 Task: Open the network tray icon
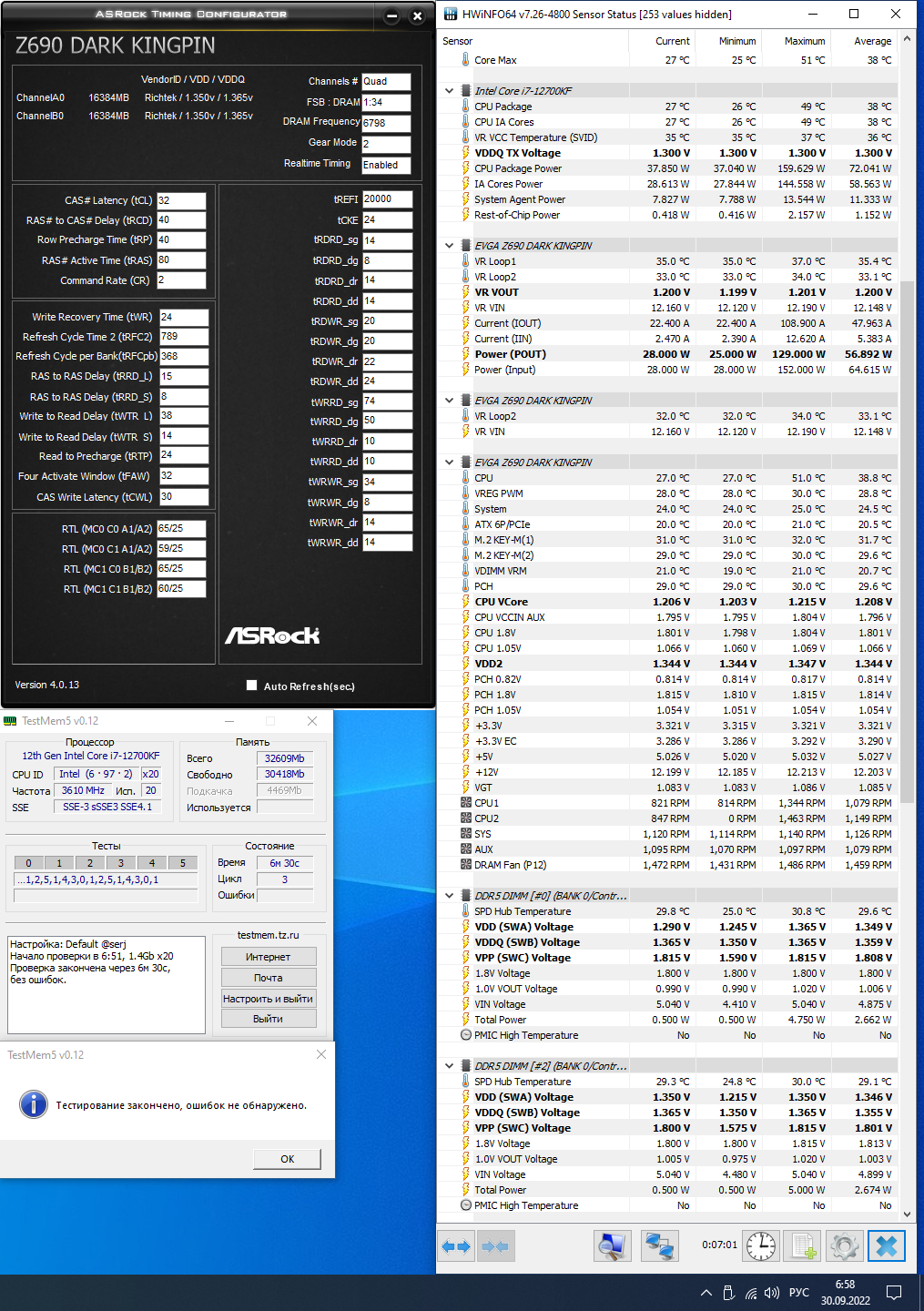point(750,1293)
